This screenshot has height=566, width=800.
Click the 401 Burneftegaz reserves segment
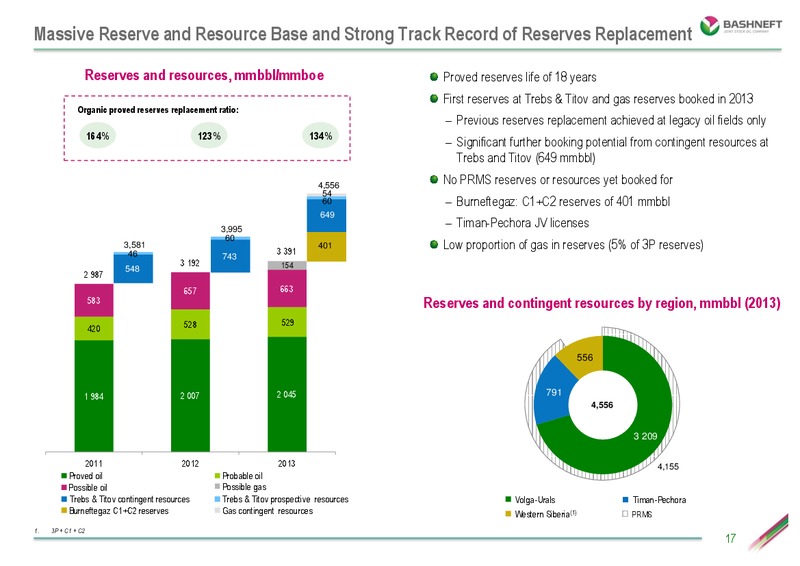point(327,247)
